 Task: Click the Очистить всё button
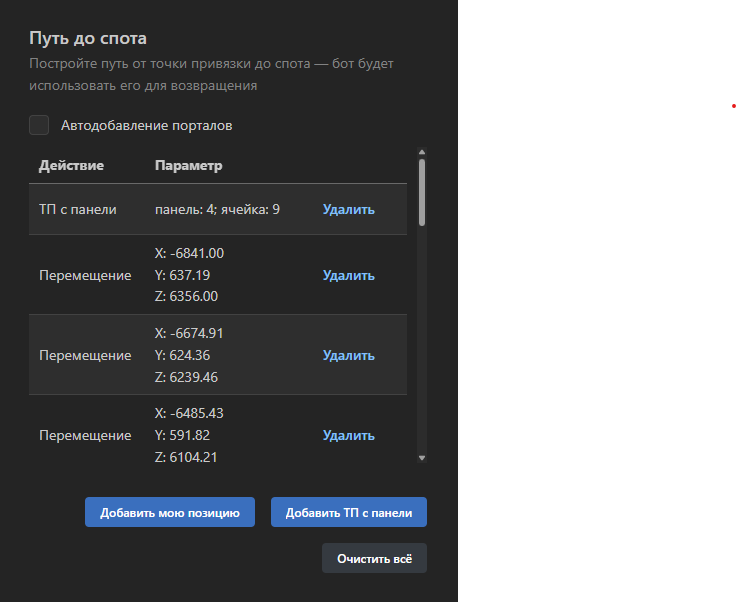click(x=374, y=558)
